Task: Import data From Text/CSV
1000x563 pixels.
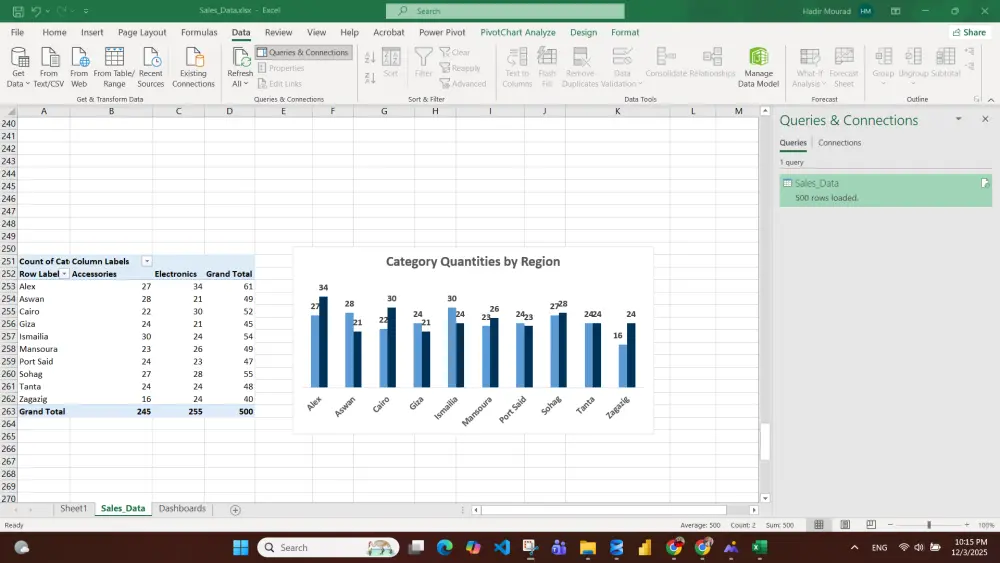Action: point(48,67)
